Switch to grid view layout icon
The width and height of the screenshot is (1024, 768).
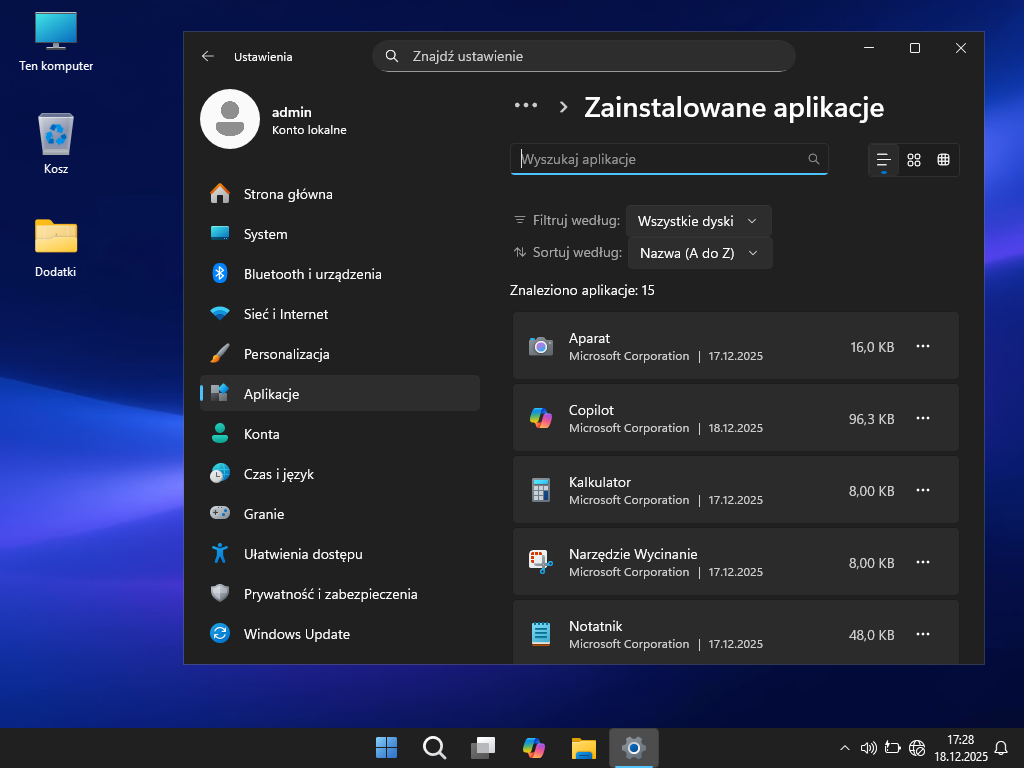(943, 160)
